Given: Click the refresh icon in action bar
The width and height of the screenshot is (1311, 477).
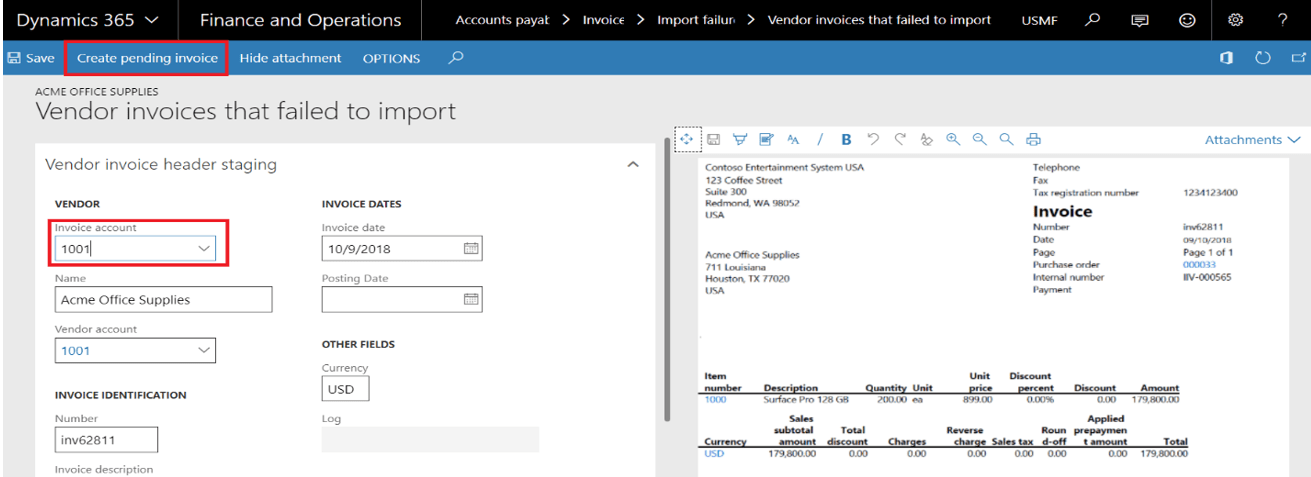Looking at the screenshot, I should (x=1262, y=58).
